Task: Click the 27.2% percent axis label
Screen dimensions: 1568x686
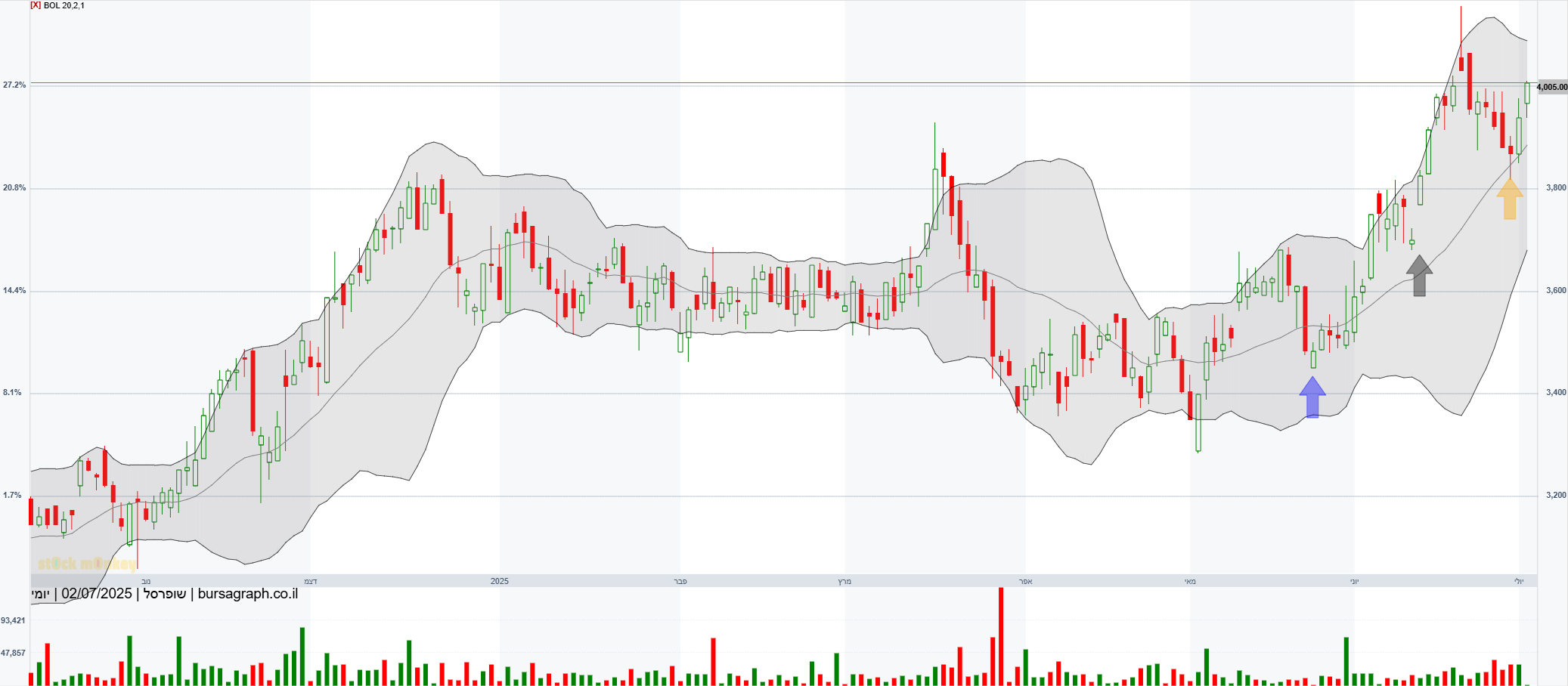Action: tap(14, 85)
